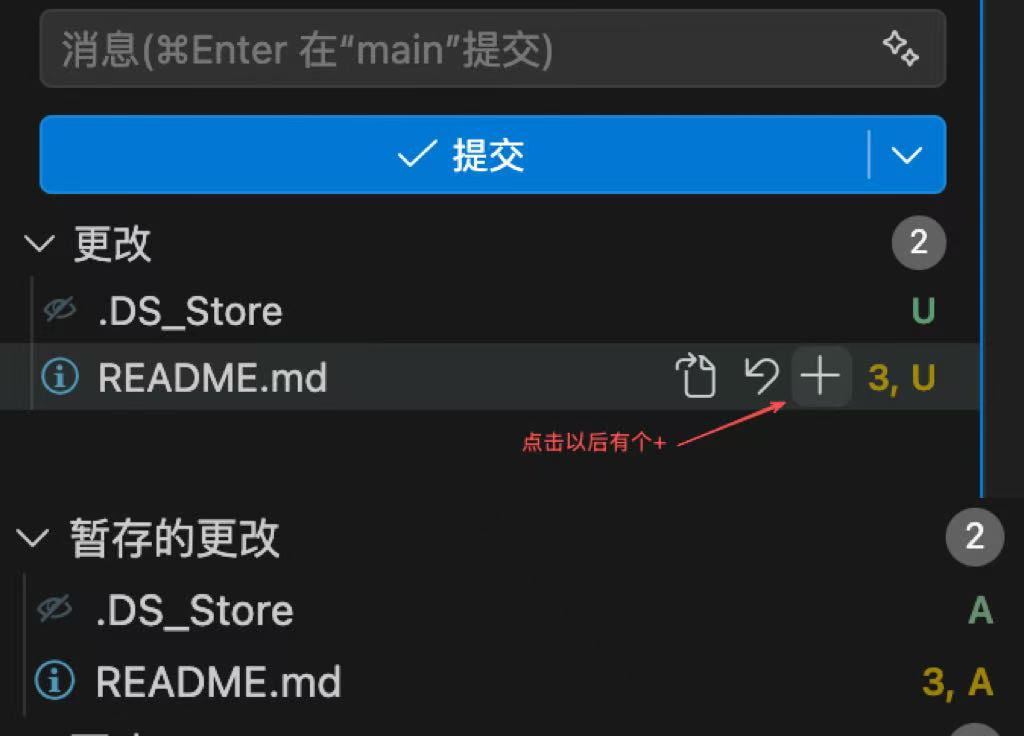Discard changes to README.md with undo arrow
1024x736 pixels.
(x=761, y=376)
